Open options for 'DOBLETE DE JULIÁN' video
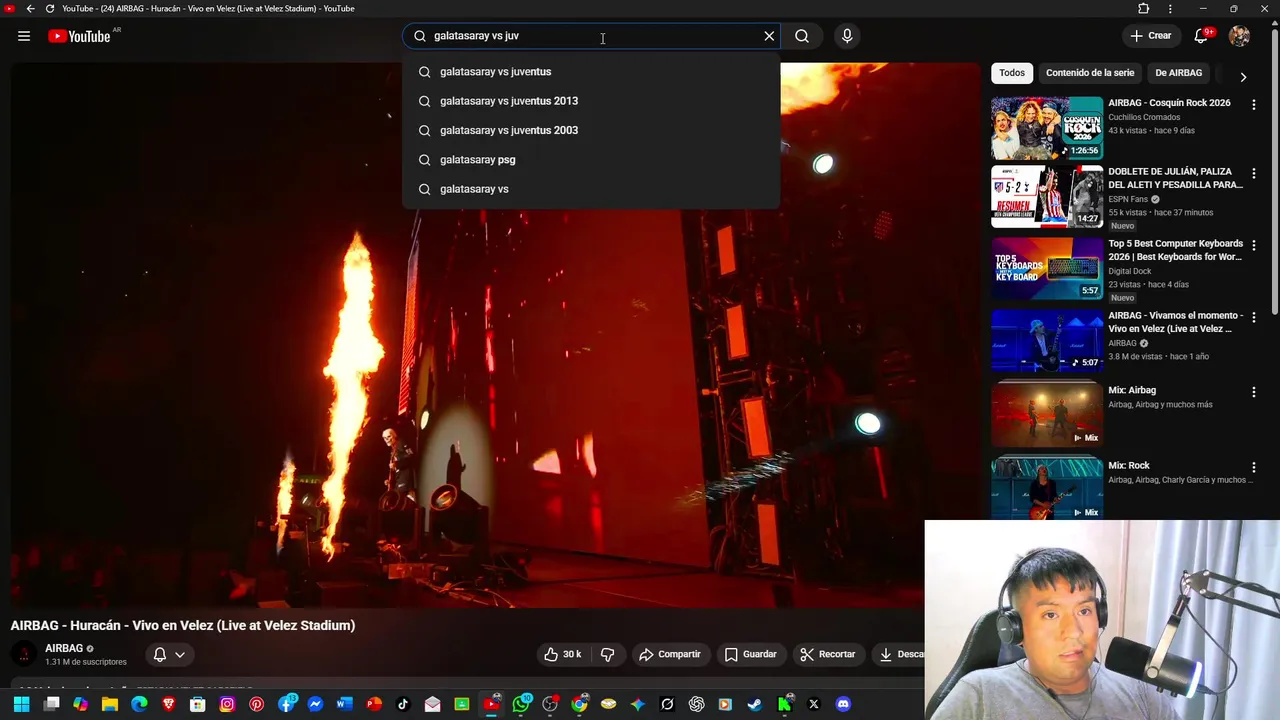The height and width of the screenshot is (720, 1280). [1254, 174]
